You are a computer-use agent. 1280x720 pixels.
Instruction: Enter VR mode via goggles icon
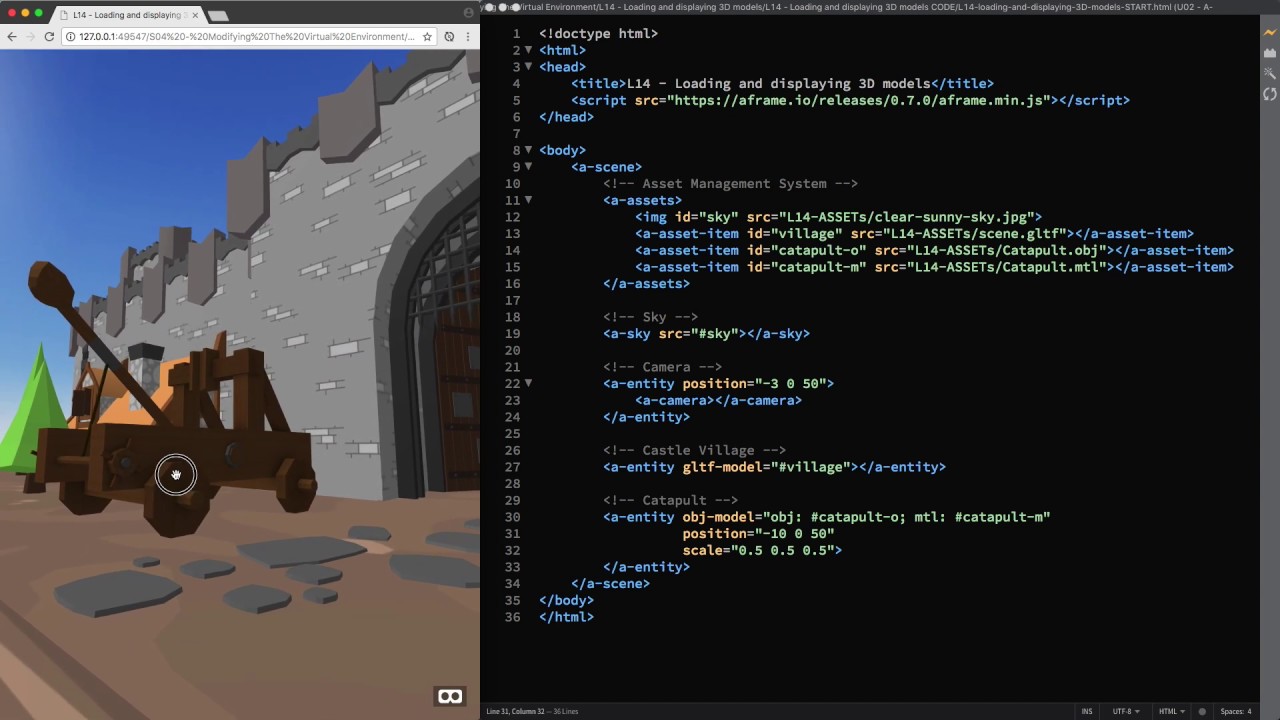click(450, 697)
